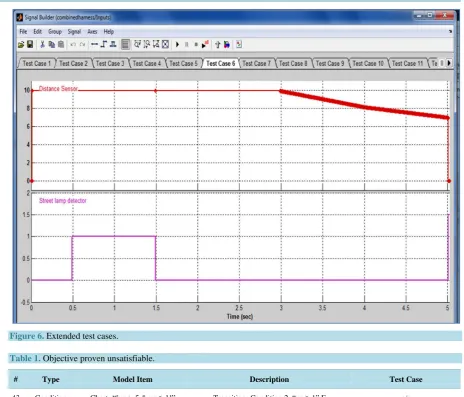The image size is (464, 397).
Task: Click the Time (sec) axis label
Action: pyautogui.click(x=240, y=317)
